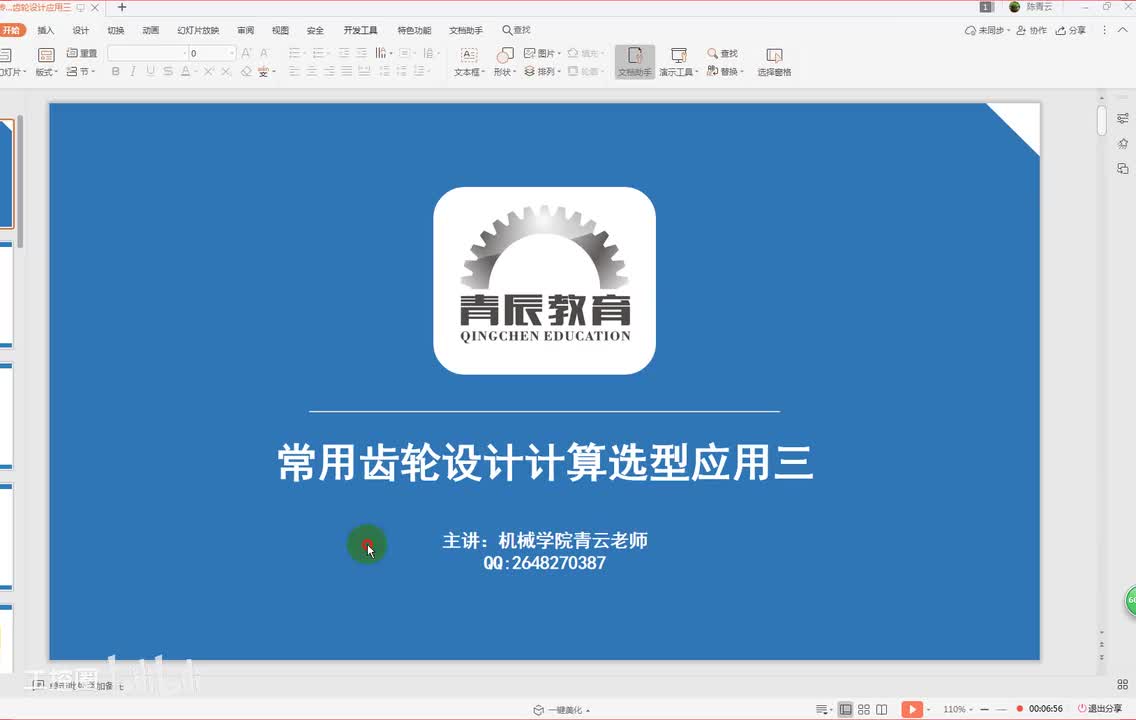1136x720 pixels.
Task: Click the 退出分享 exit sharing button
Action: coord(1100,708)
